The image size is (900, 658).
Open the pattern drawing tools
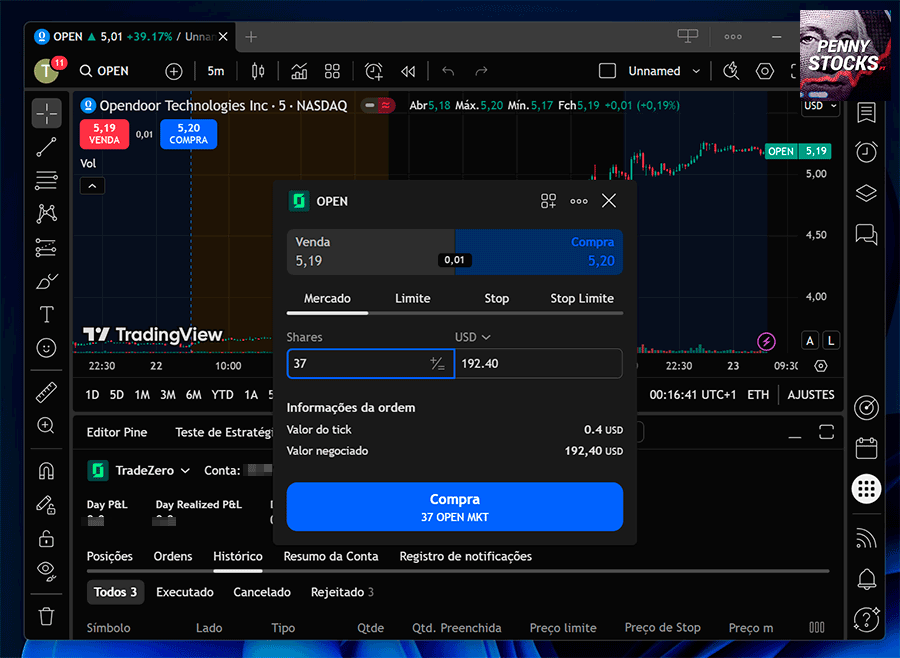click(46, 214)
